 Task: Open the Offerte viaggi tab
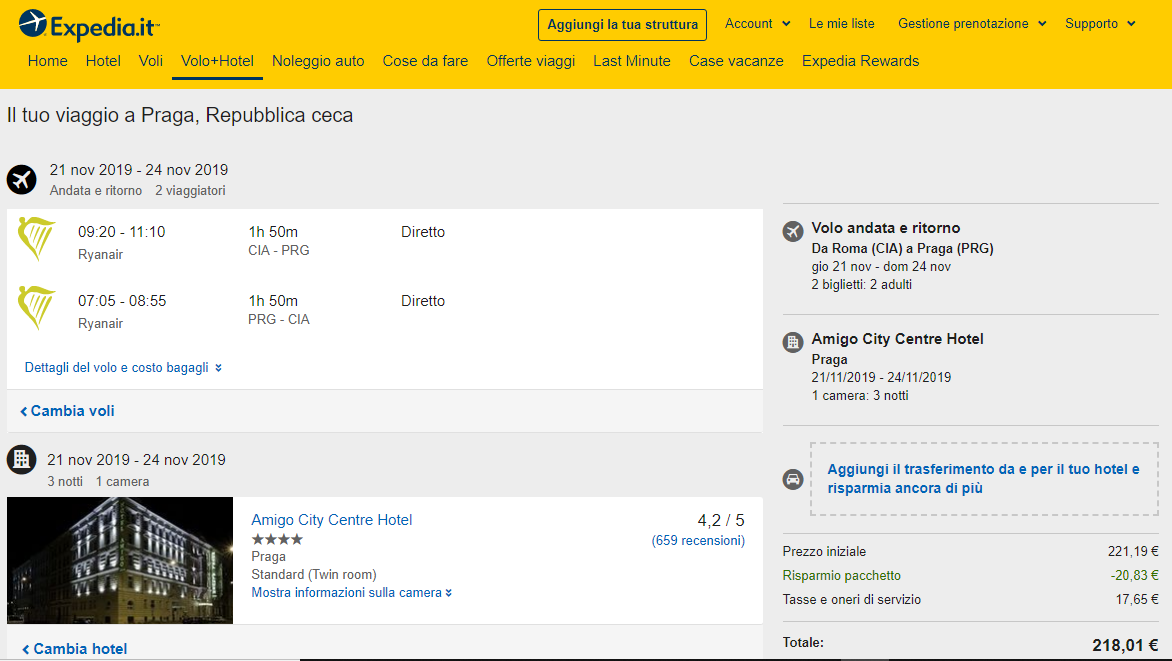point(531,61)
